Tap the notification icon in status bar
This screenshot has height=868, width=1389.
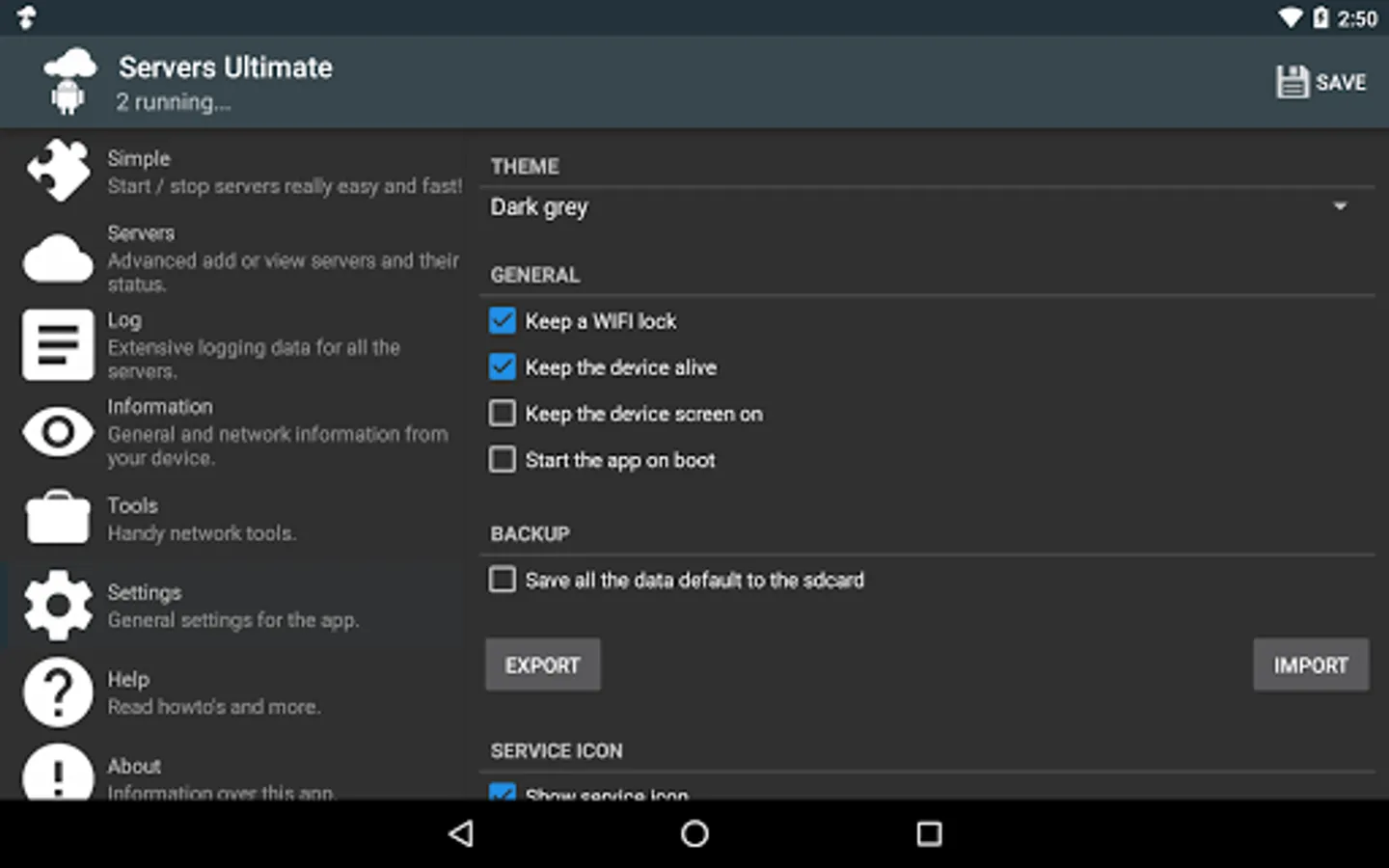click(x=26, y=17)
